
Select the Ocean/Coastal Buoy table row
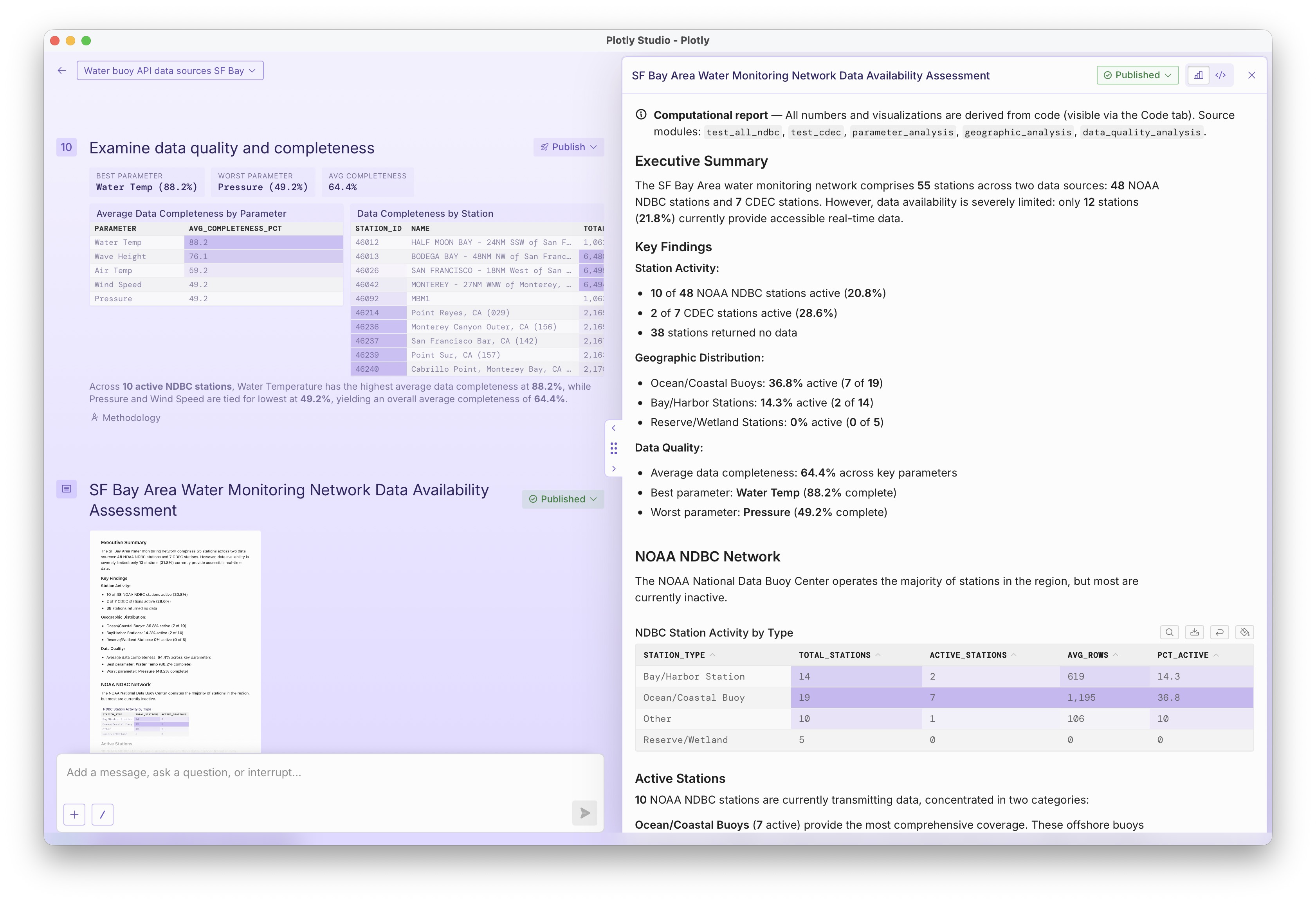[944, 698]
